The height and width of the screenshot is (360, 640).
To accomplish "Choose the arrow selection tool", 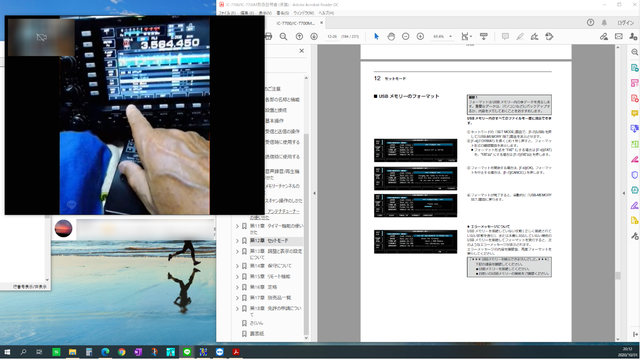I will 376,36.
